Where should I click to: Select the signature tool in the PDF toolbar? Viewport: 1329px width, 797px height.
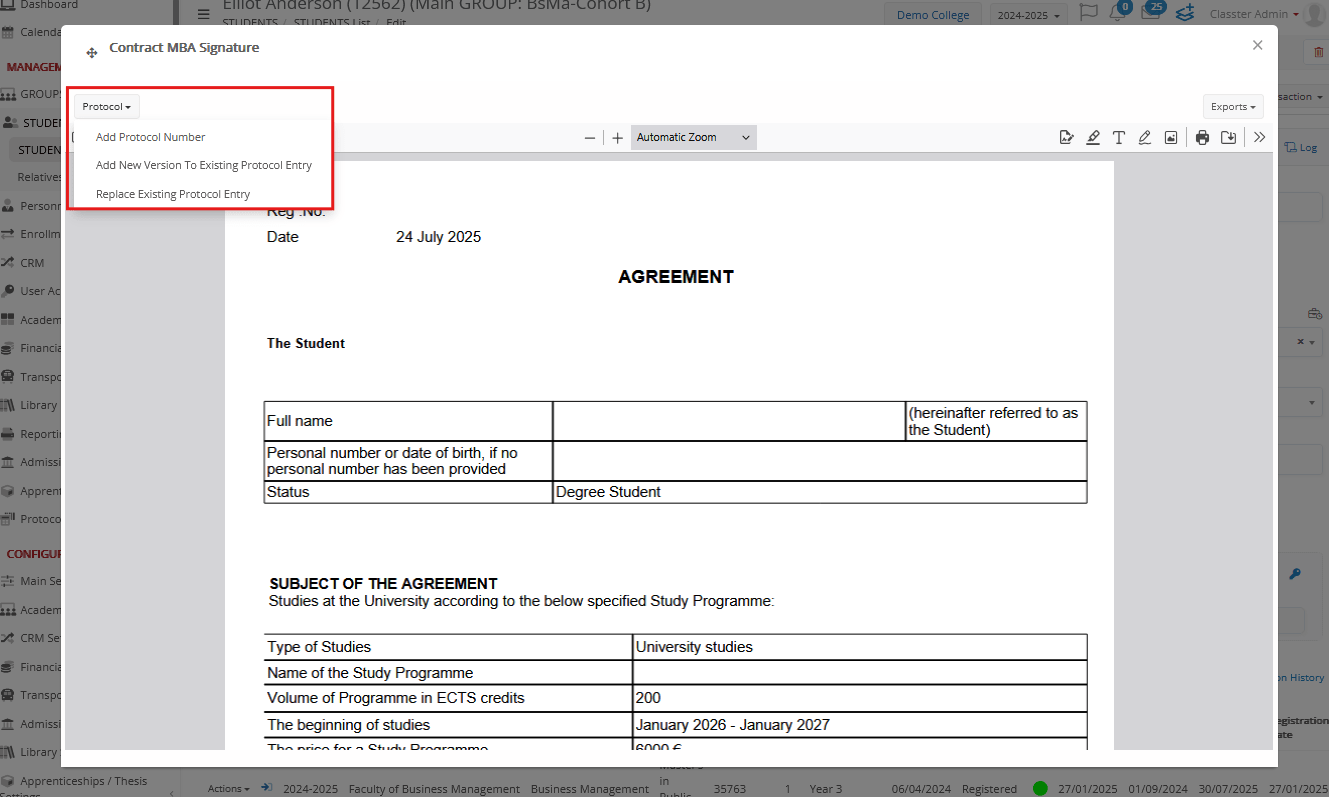(1066, 138)
